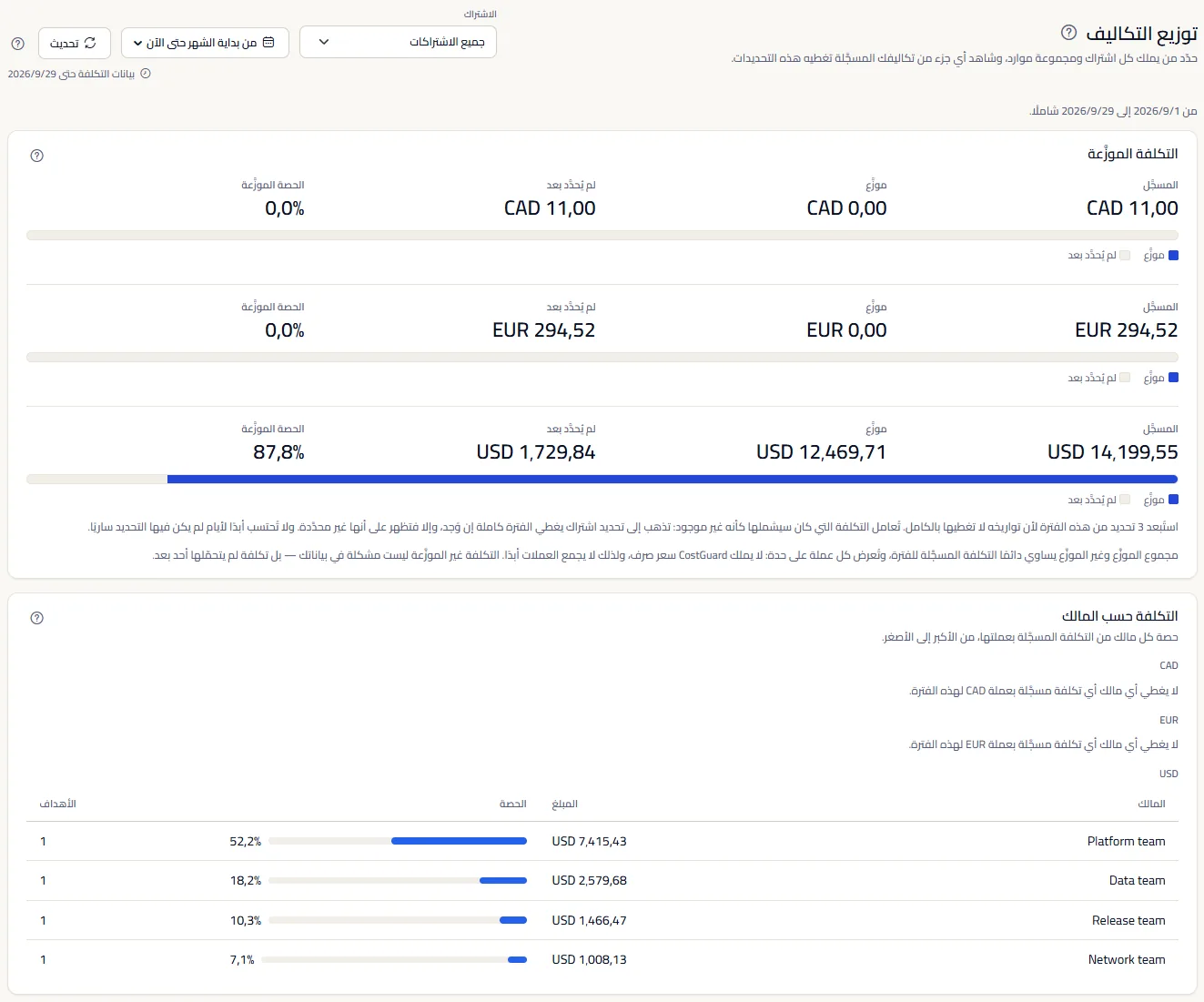This screenshot has height=1002, width=1204.
Task: Click the amount USD 1,008,13
Action: [x=589, y=960]
